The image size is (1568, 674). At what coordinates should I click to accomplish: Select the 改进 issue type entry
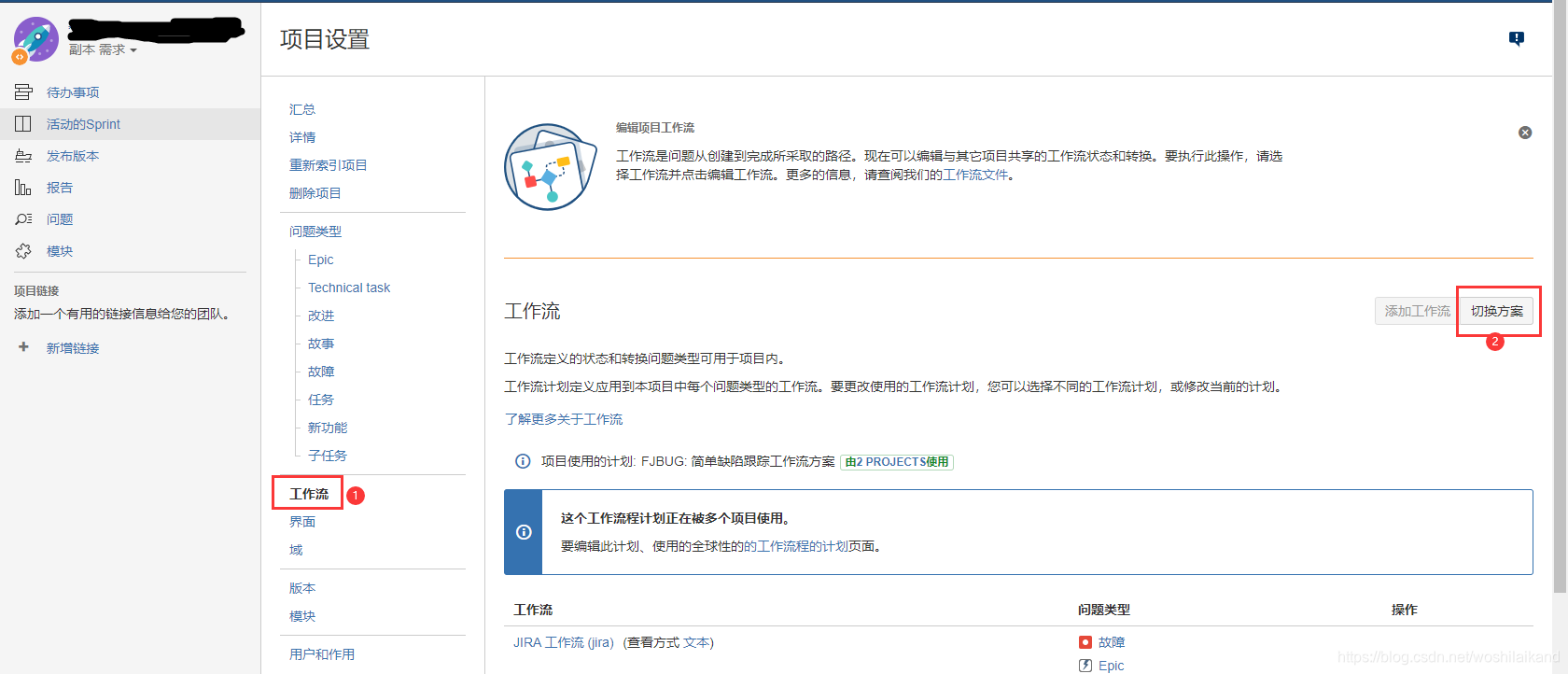pos(321,316)
